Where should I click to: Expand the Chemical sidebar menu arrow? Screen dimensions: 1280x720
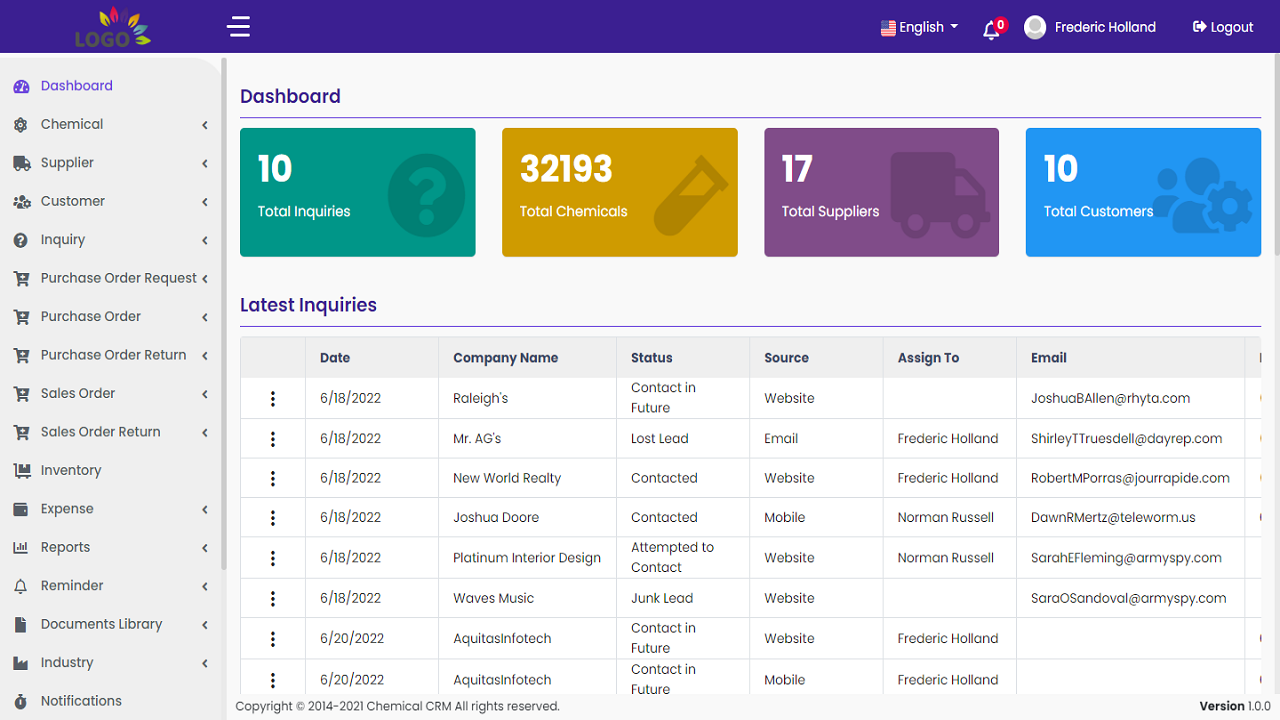click(x=204, y=125)
